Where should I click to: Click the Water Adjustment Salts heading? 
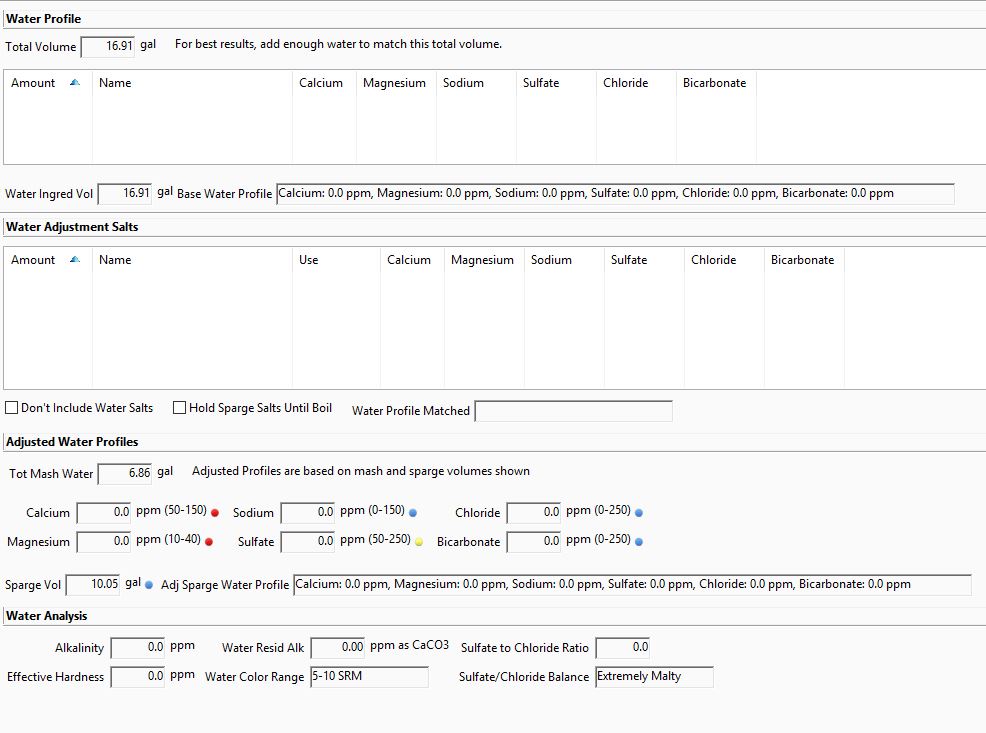pos(72,227)
